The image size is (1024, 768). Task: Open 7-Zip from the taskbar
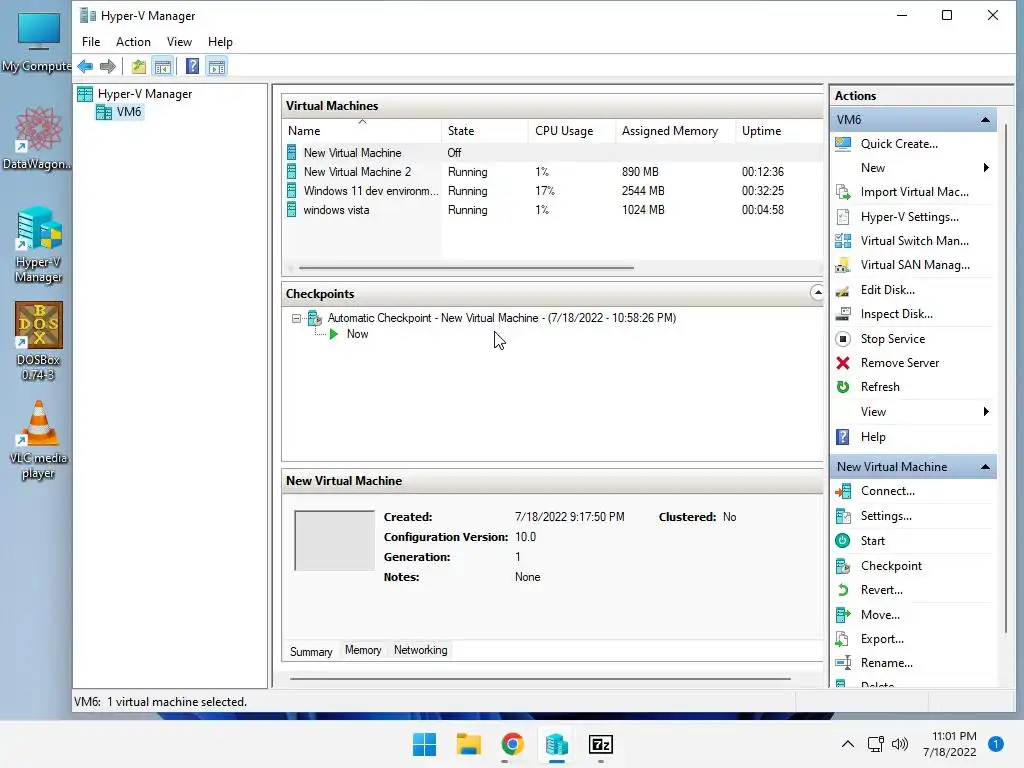[601, 744]
